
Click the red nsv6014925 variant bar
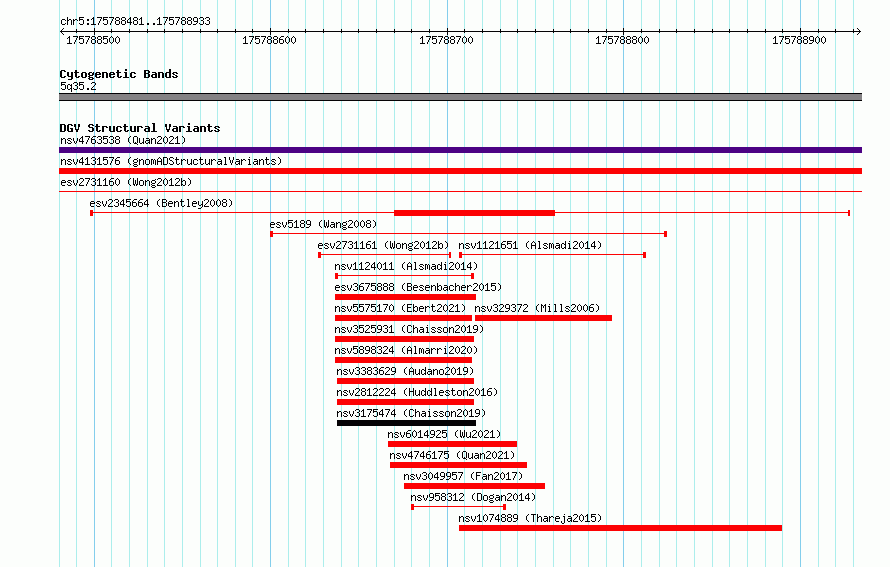tap(452, 444)
